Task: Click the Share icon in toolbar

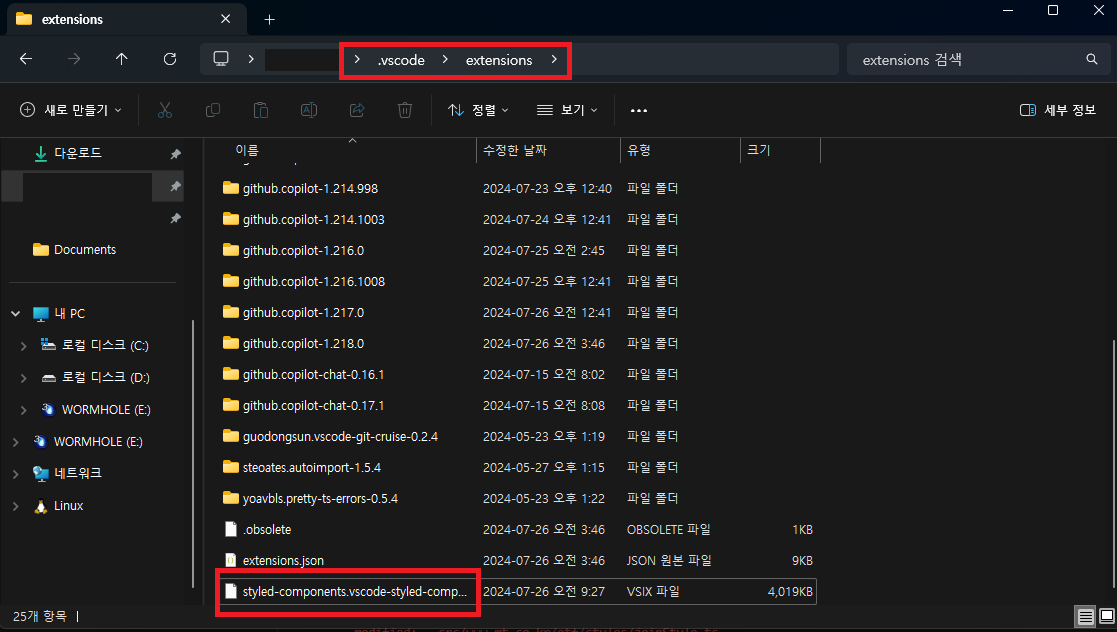Action: pyautogui.click(x=357, y=110)
